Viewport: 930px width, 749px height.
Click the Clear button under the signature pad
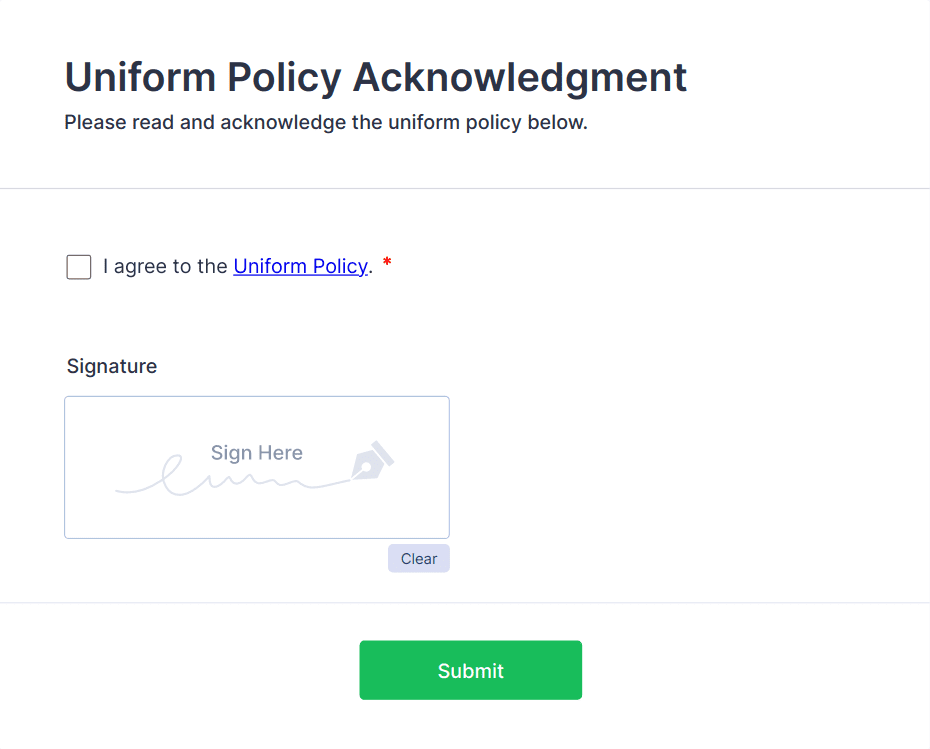click(418, 558)
